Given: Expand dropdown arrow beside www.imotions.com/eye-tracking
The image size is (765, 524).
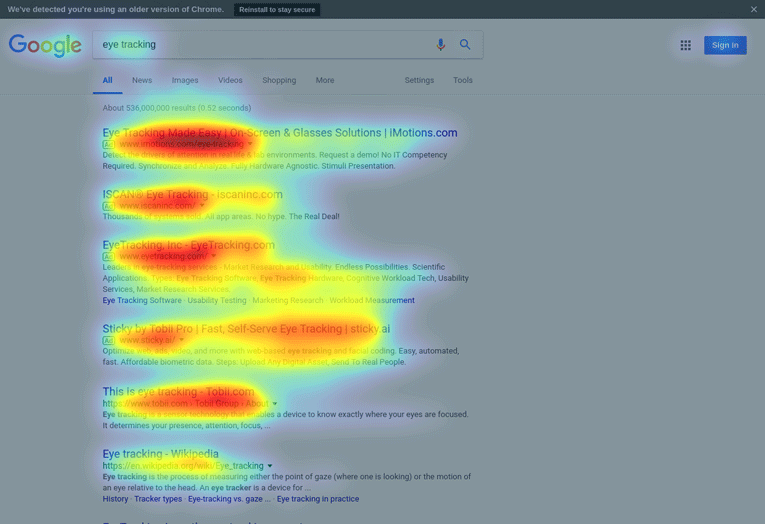Looking at the screenshot, I should coord(250,144).
